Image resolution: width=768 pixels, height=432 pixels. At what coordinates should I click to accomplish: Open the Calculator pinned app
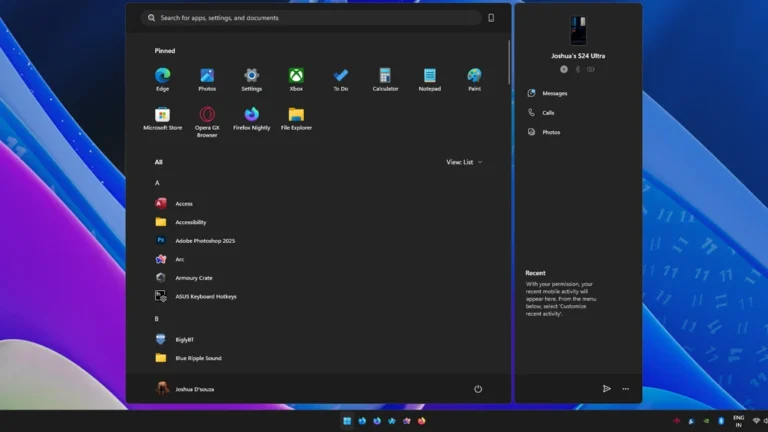(x=384, y=76)
